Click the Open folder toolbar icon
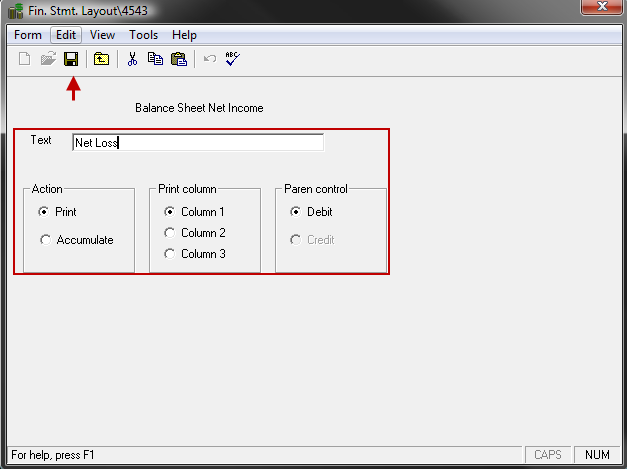 [47, 59]
